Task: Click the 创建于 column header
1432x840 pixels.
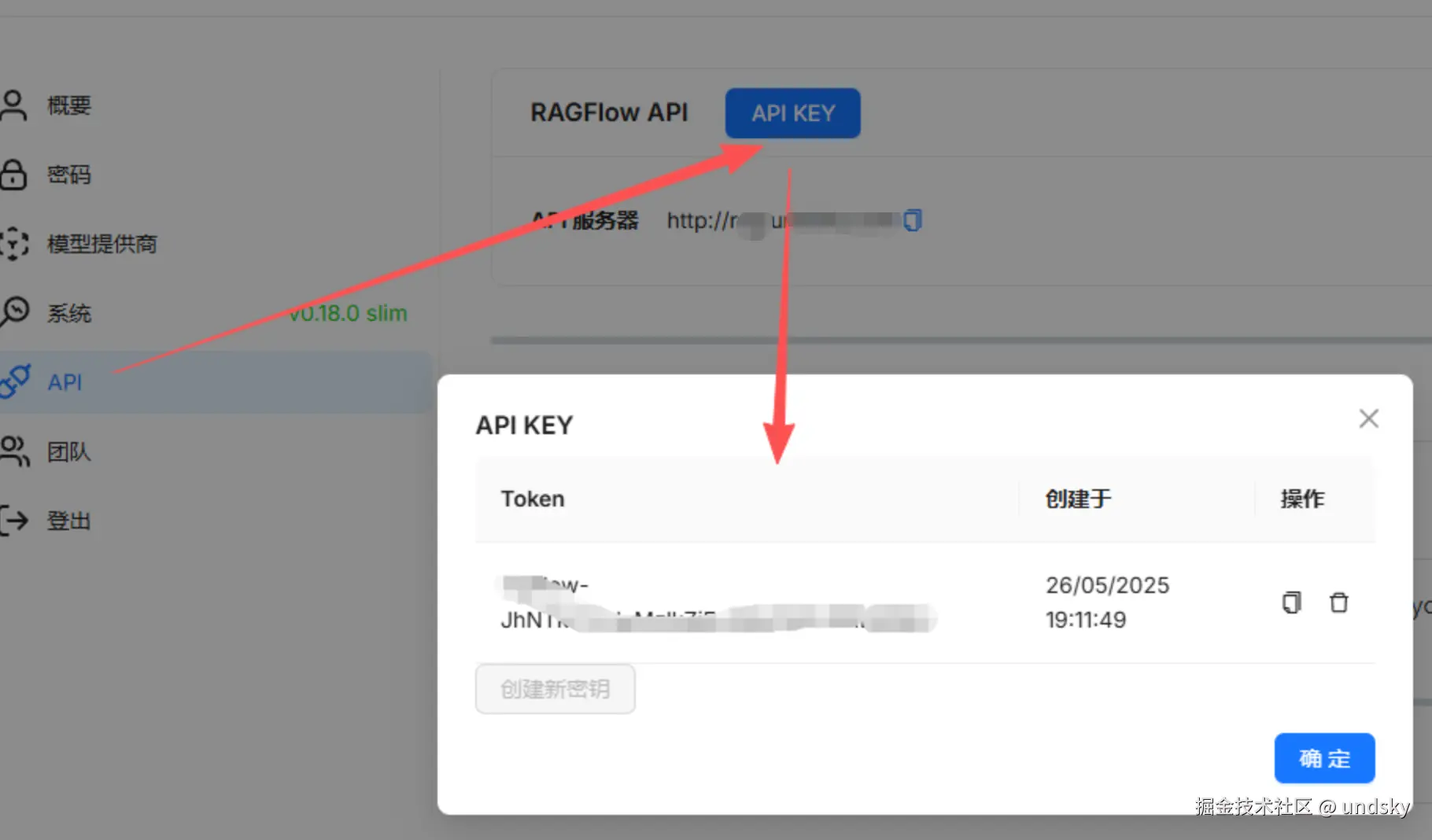Action: click(x=1078, y=499)
